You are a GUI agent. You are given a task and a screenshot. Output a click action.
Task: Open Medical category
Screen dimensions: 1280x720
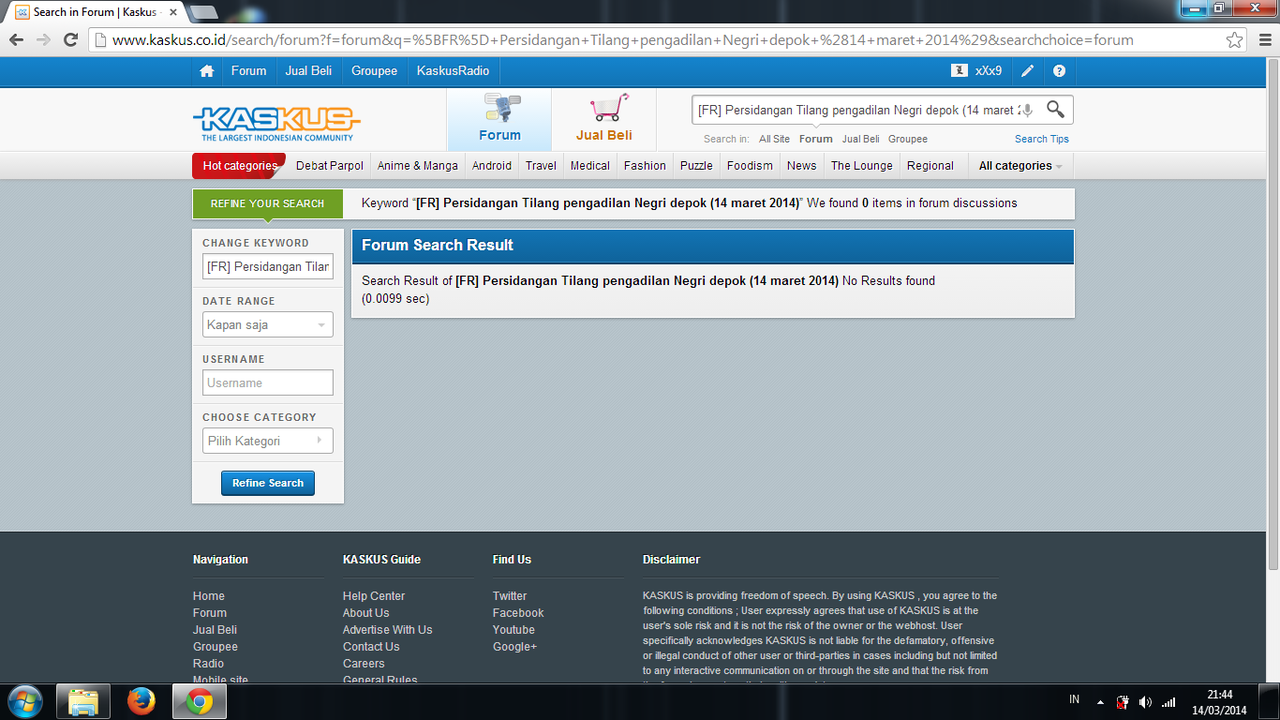pos(590,166)
